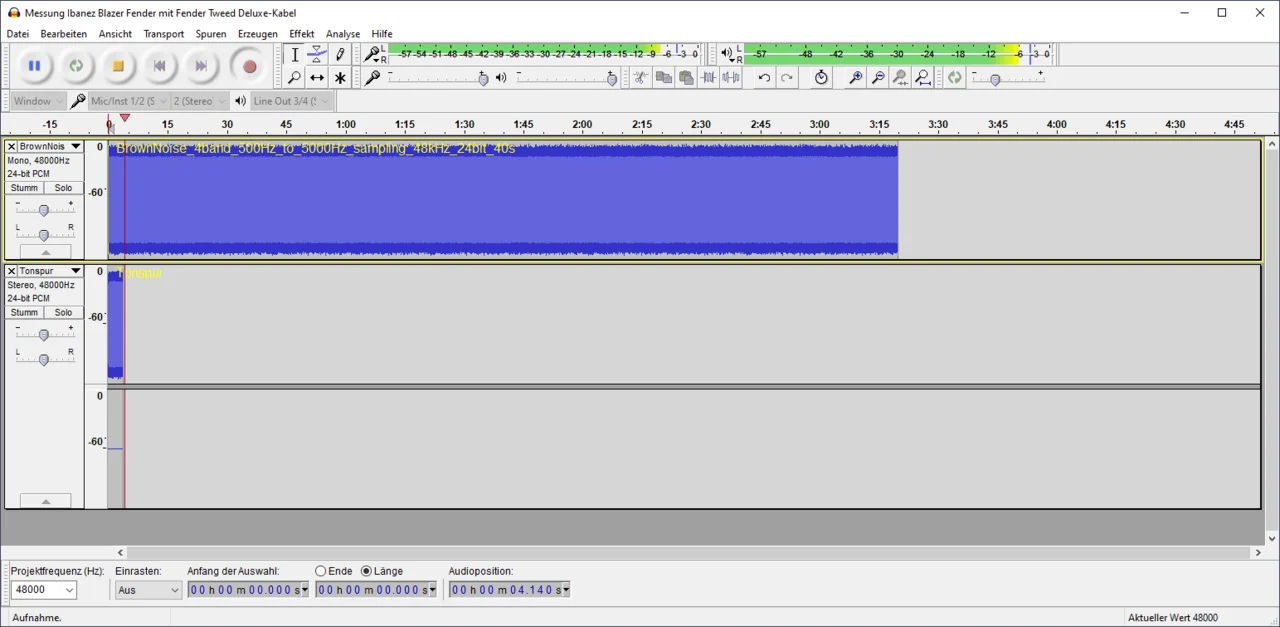Viewport: 1280px width, 627px height.
Task: Select the Envelope tool in the toolbar
Action: (317, 55)
